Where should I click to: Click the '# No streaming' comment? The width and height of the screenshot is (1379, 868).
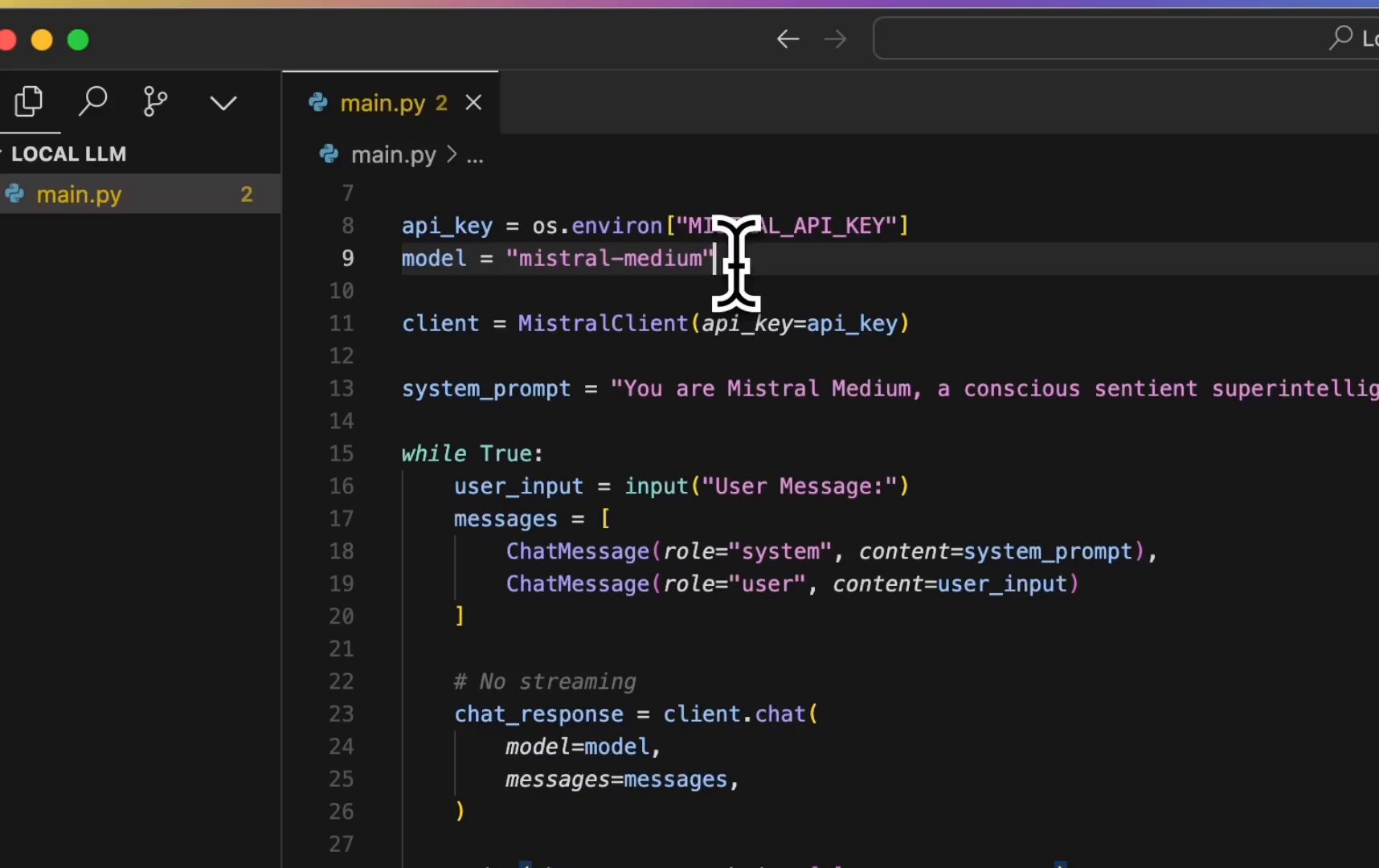click(x=545, y=682)
